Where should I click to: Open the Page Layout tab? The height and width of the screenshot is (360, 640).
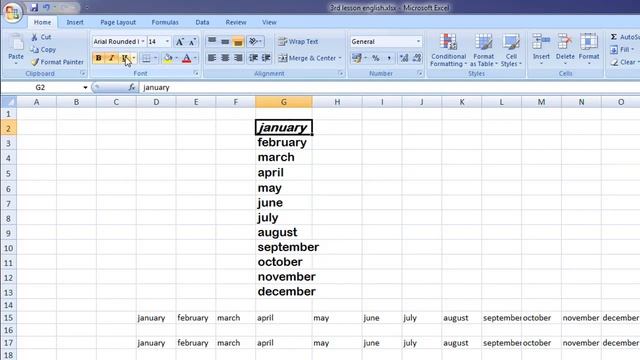coord(118,22)
